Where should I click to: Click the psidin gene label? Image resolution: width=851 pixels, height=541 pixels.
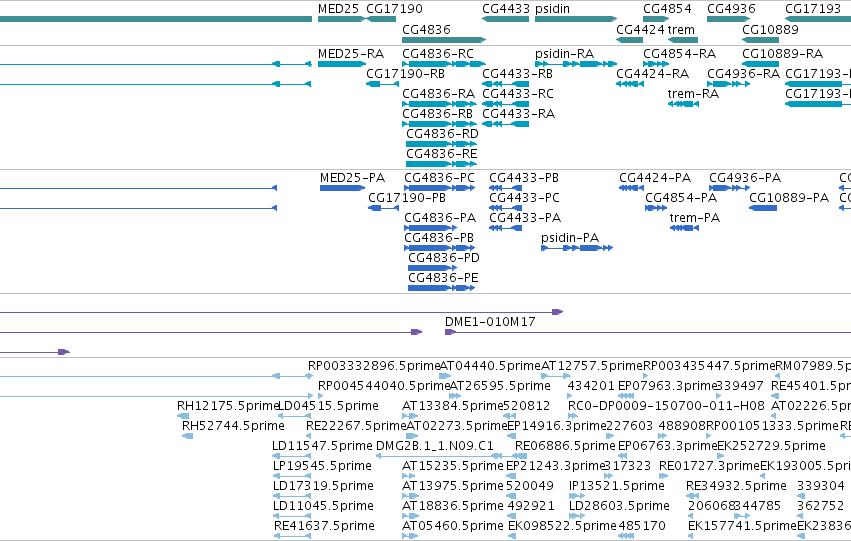tap(552, 9)
